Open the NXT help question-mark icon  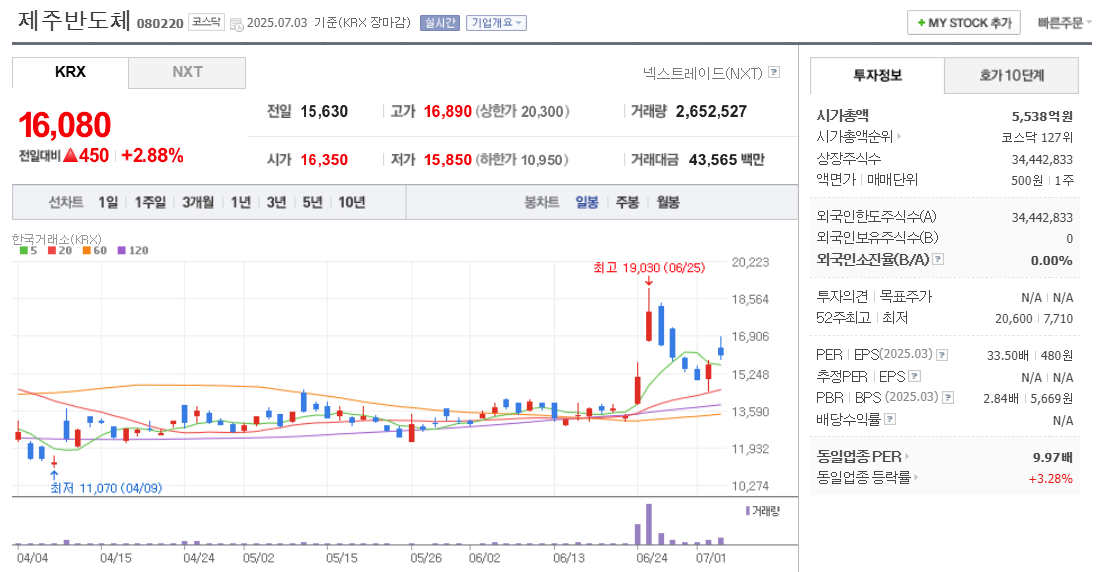pyautogui.click(x=774, y=72)
